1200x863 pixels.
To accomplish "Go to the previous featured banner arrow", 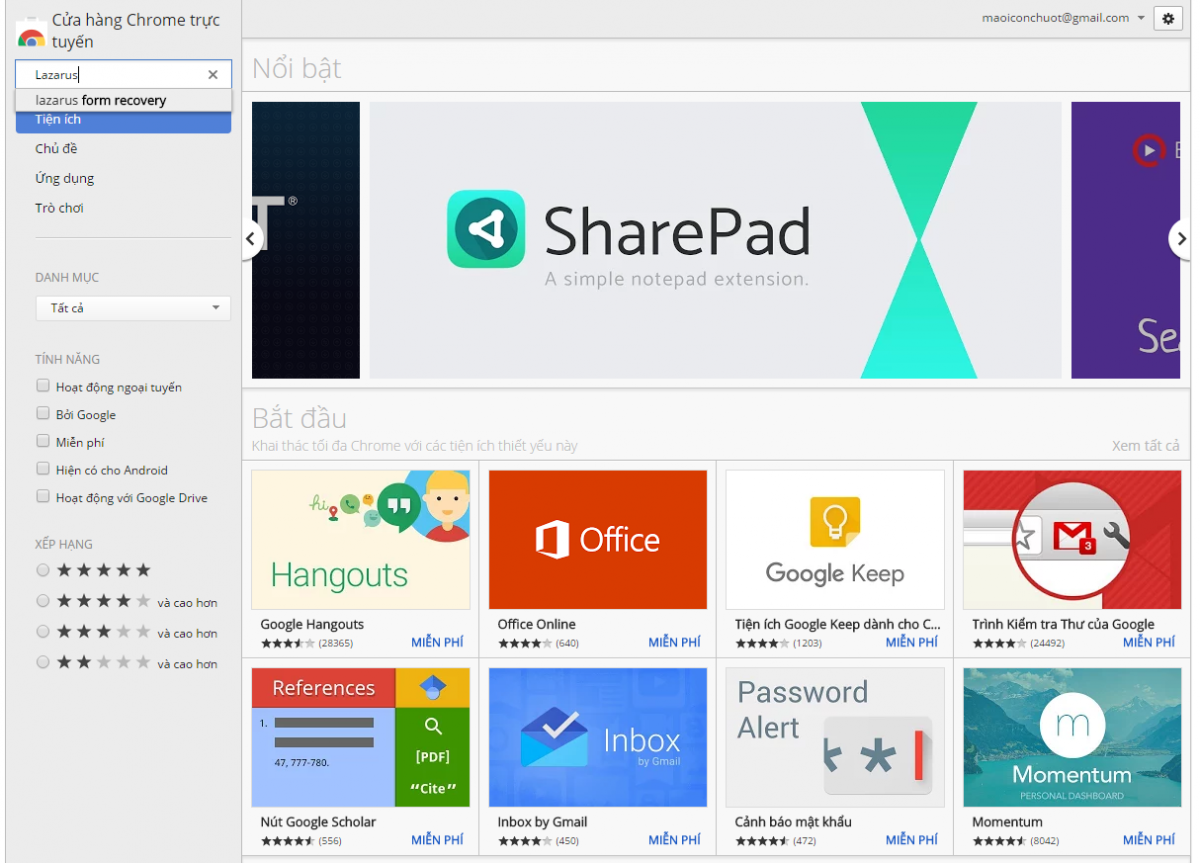I will pos(251,239).
